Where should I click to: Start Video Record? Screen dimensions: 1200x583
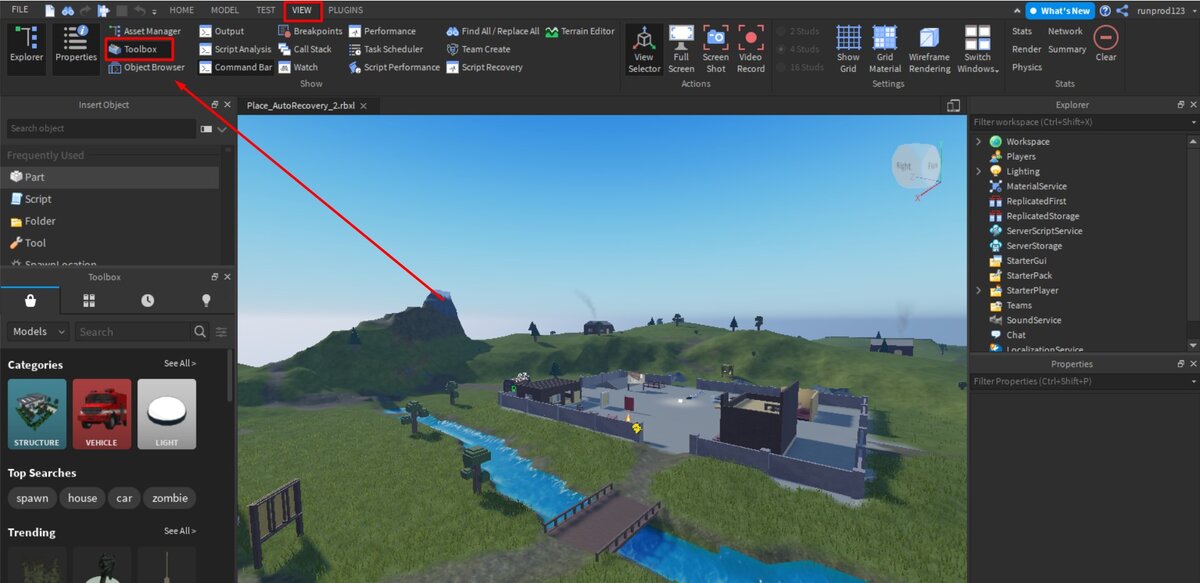750,49
